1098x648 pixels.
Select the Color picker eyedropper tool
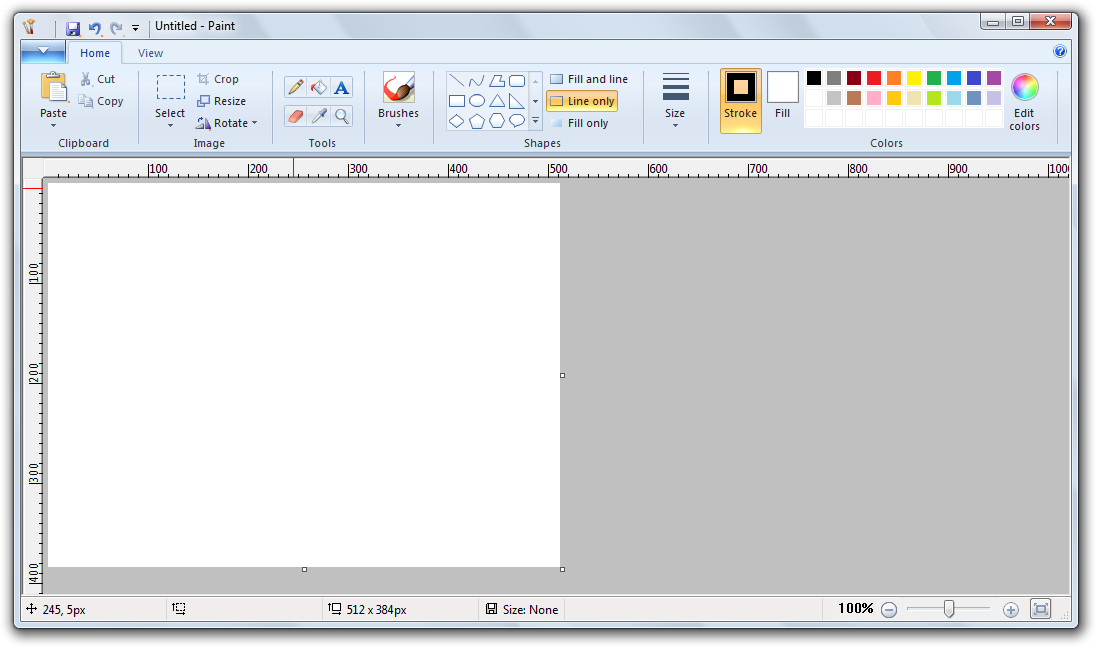(319, 116)
